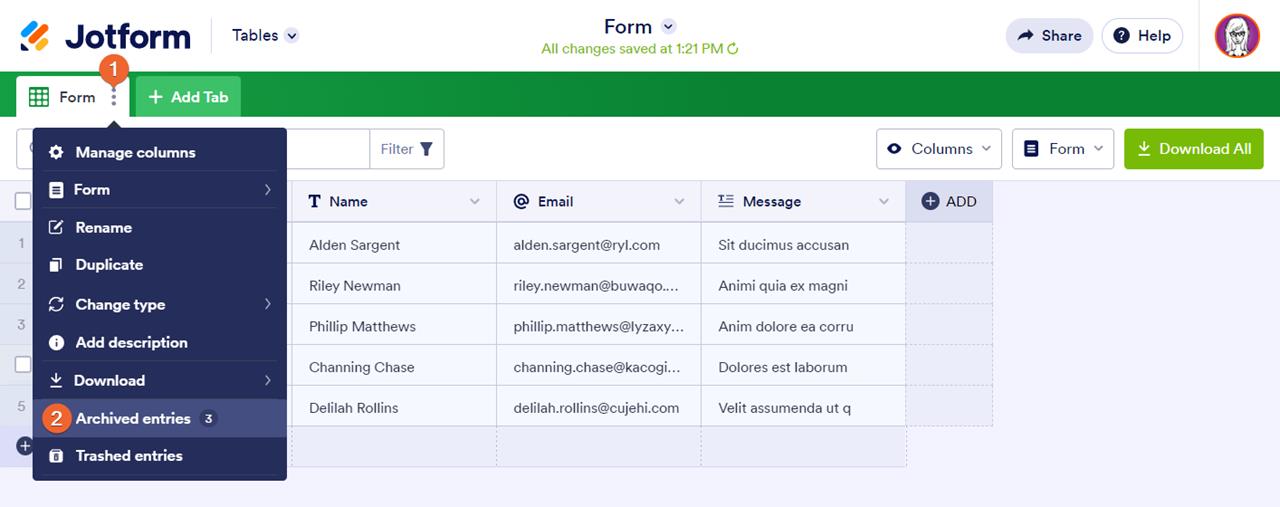Expand the Tables product dropdown
Viewport: 1280px width, 507px height.
tap(292, 36)
